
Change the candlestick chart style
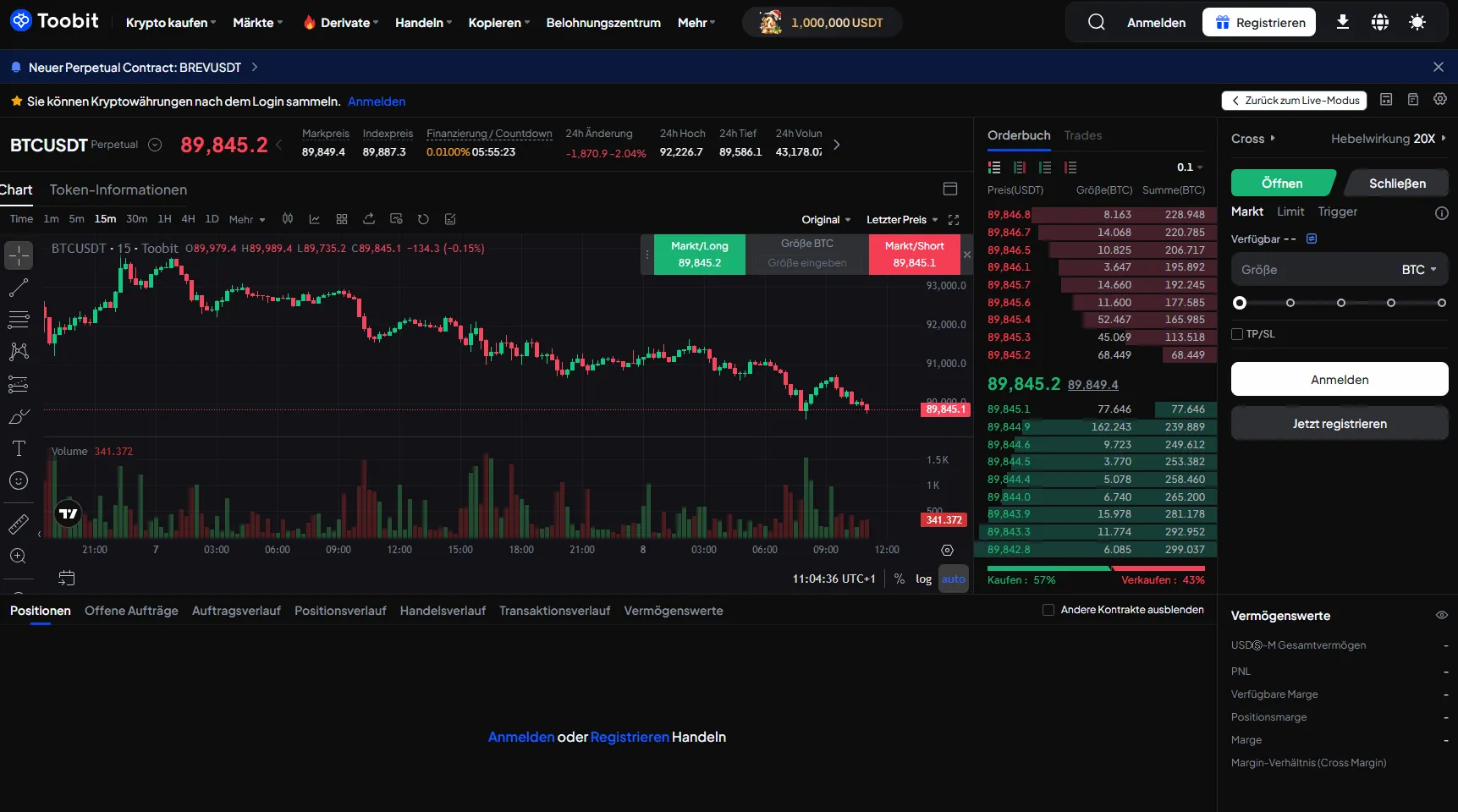click(x=288, y=219)
